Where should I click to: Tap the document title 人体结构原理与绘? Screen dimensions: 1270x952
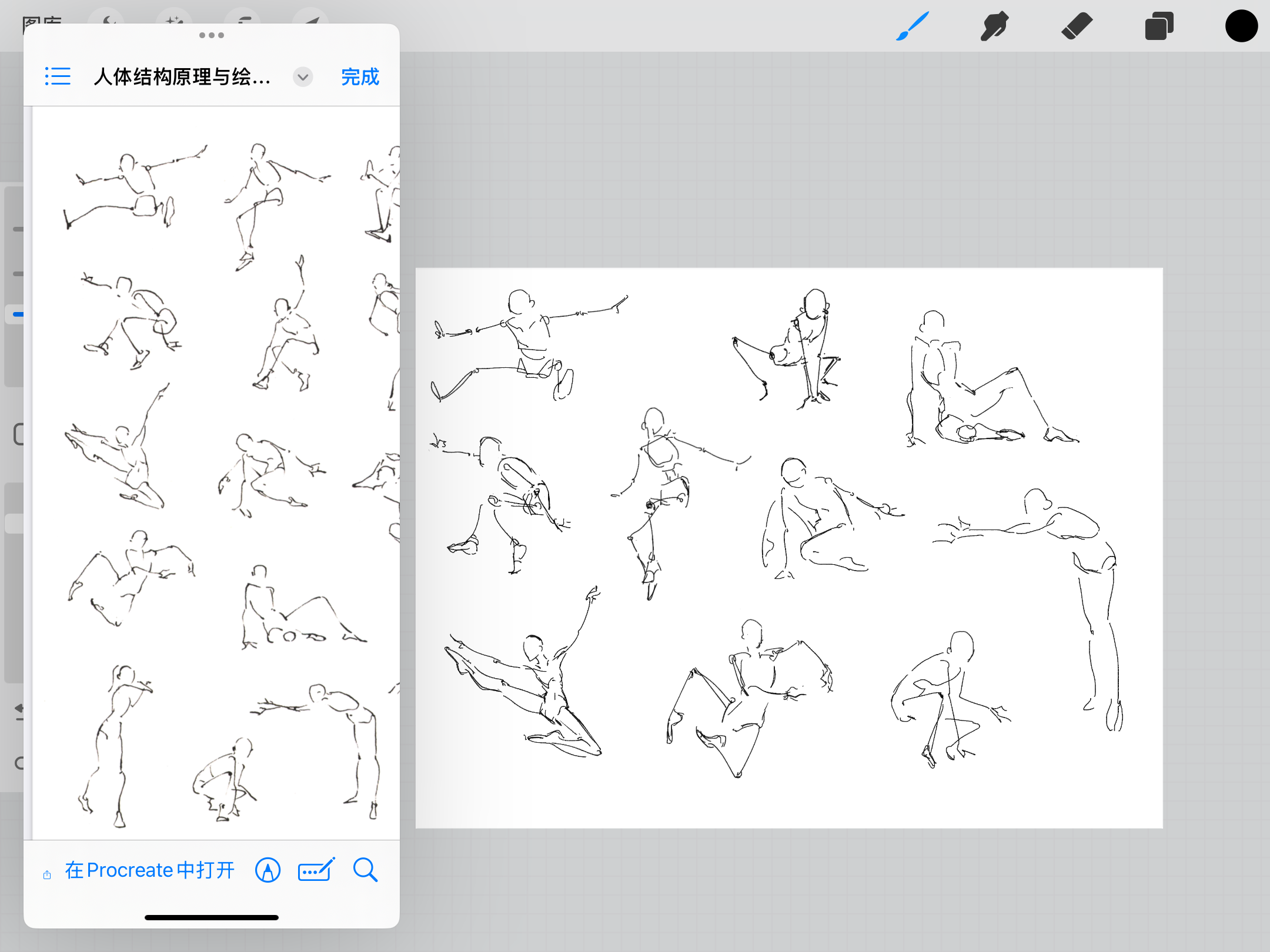(182, 77)
